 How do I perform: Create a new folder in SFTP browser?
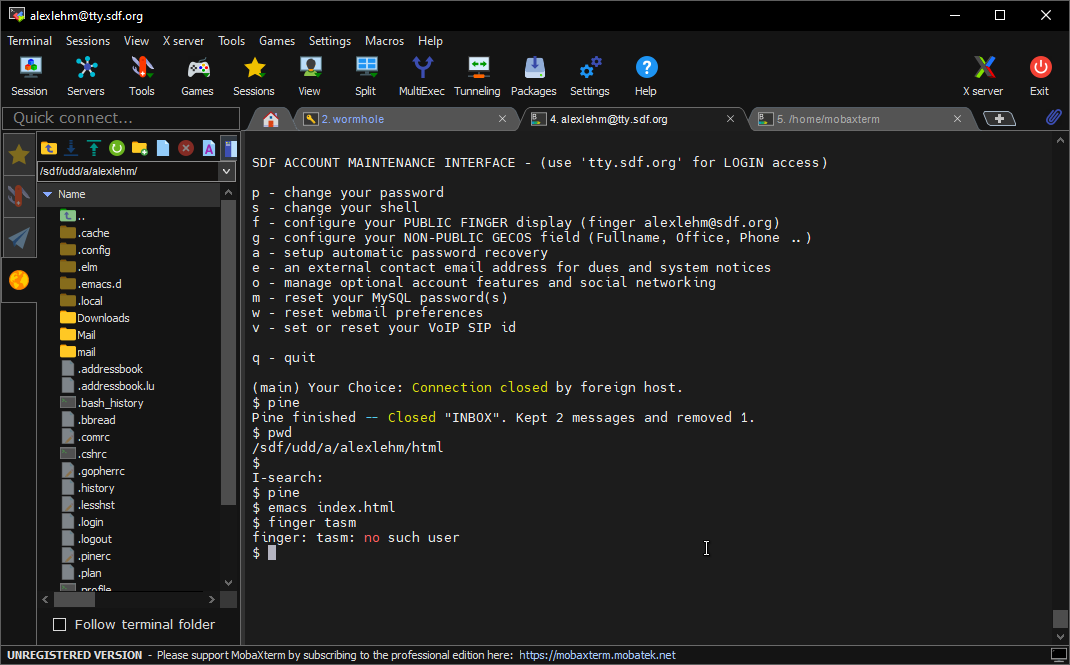coord(140,148)
